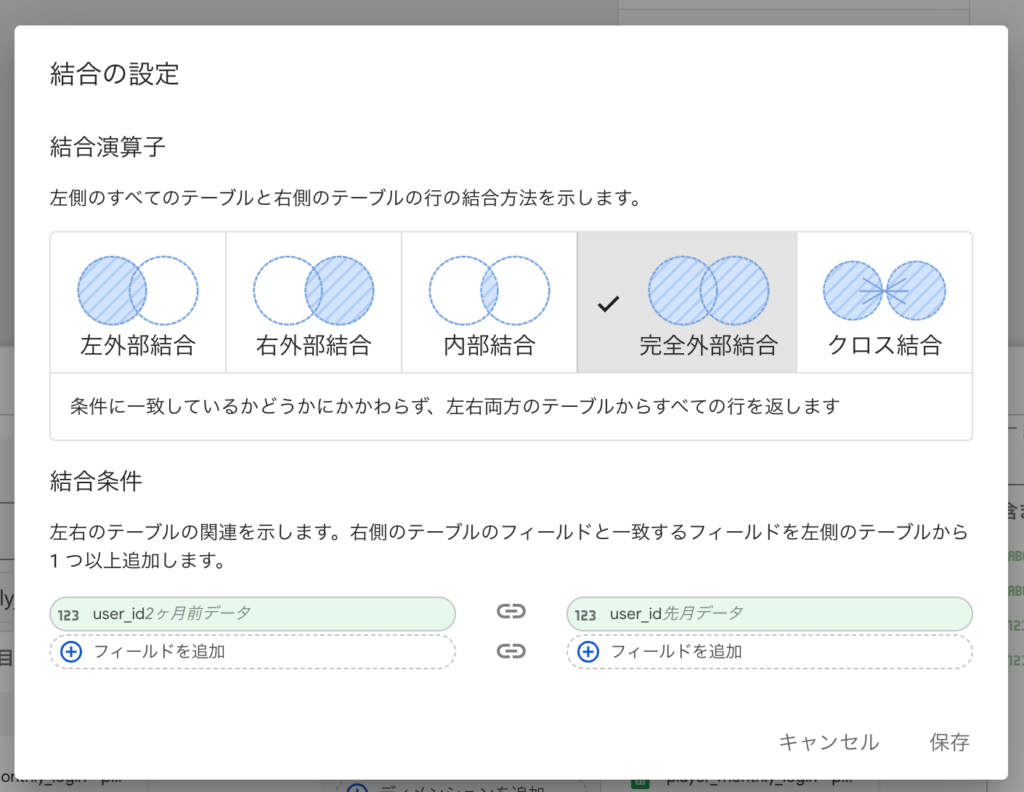The image size is (1024, 792).
Task: Click the plus icon in right フィールドを追加
Action: point(588,652)
